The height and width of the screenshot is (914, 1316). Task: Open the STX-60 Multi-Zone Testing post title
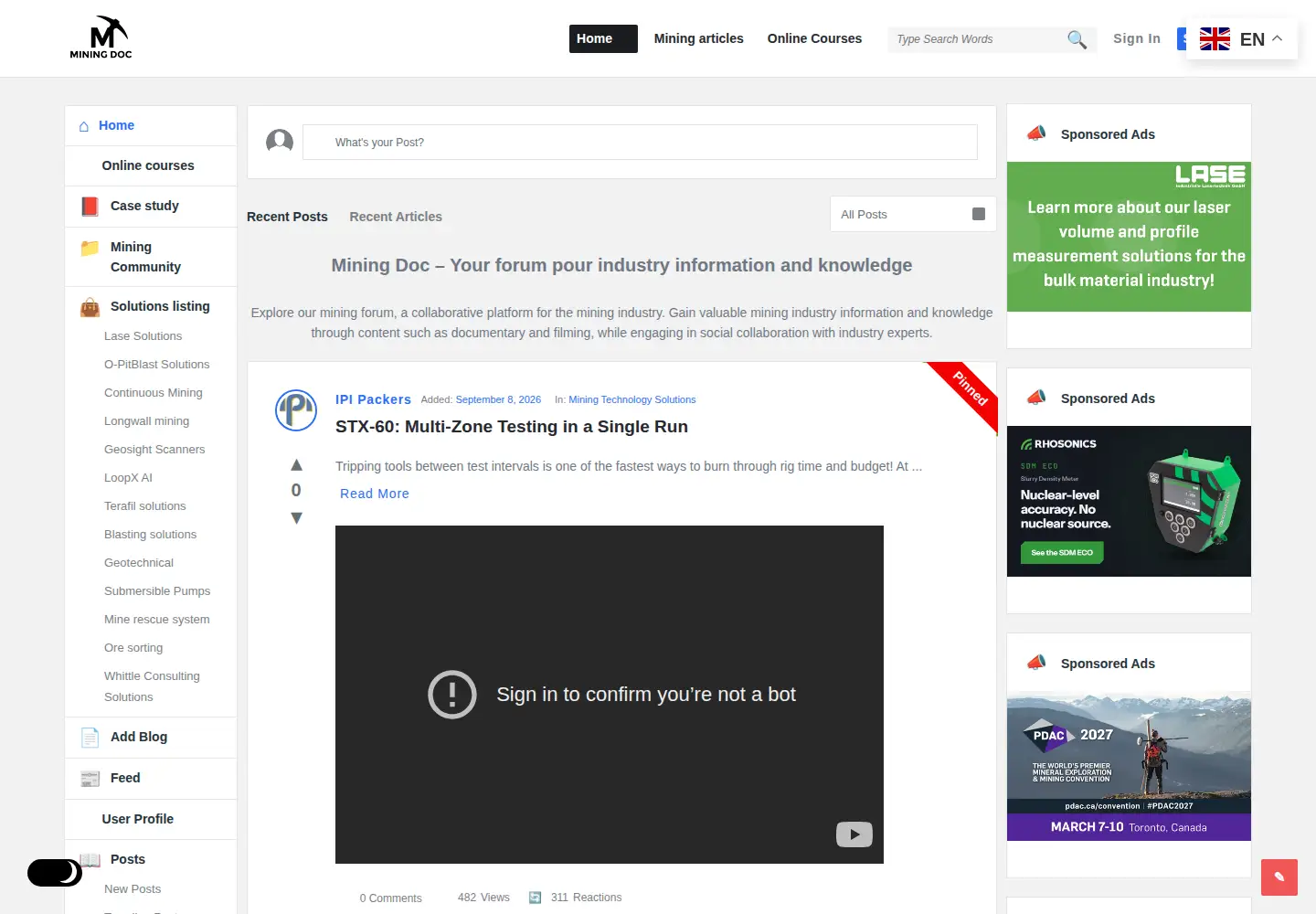512,427
